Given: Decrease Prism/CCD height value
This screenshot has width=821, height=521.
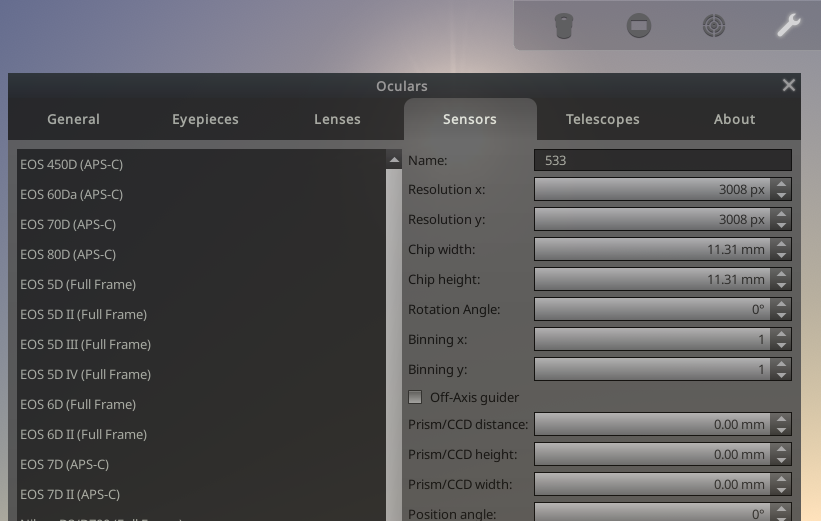Looking at the screenshot, I should (x=781, y=460).
